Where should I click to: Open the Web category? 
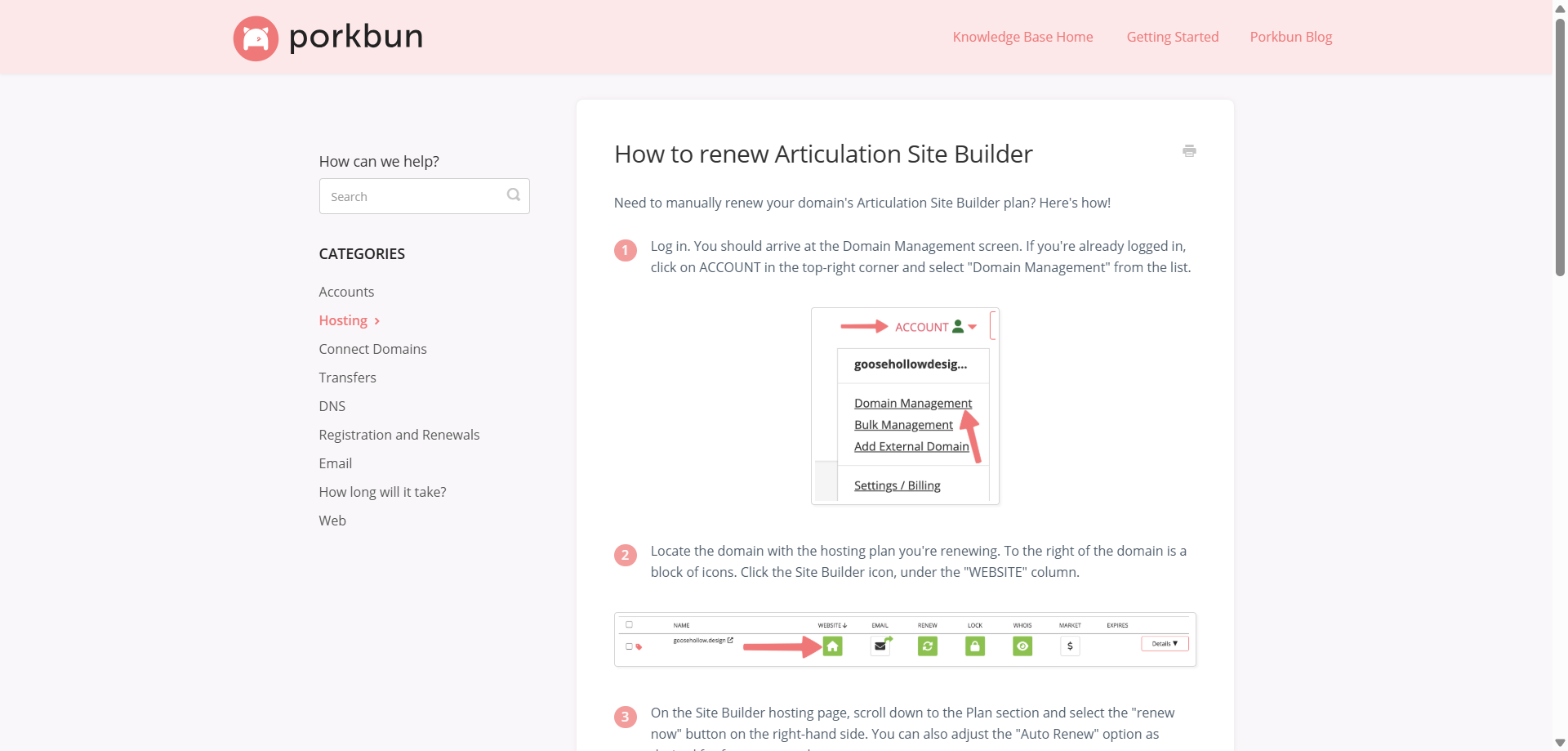[x=332, y=521]
